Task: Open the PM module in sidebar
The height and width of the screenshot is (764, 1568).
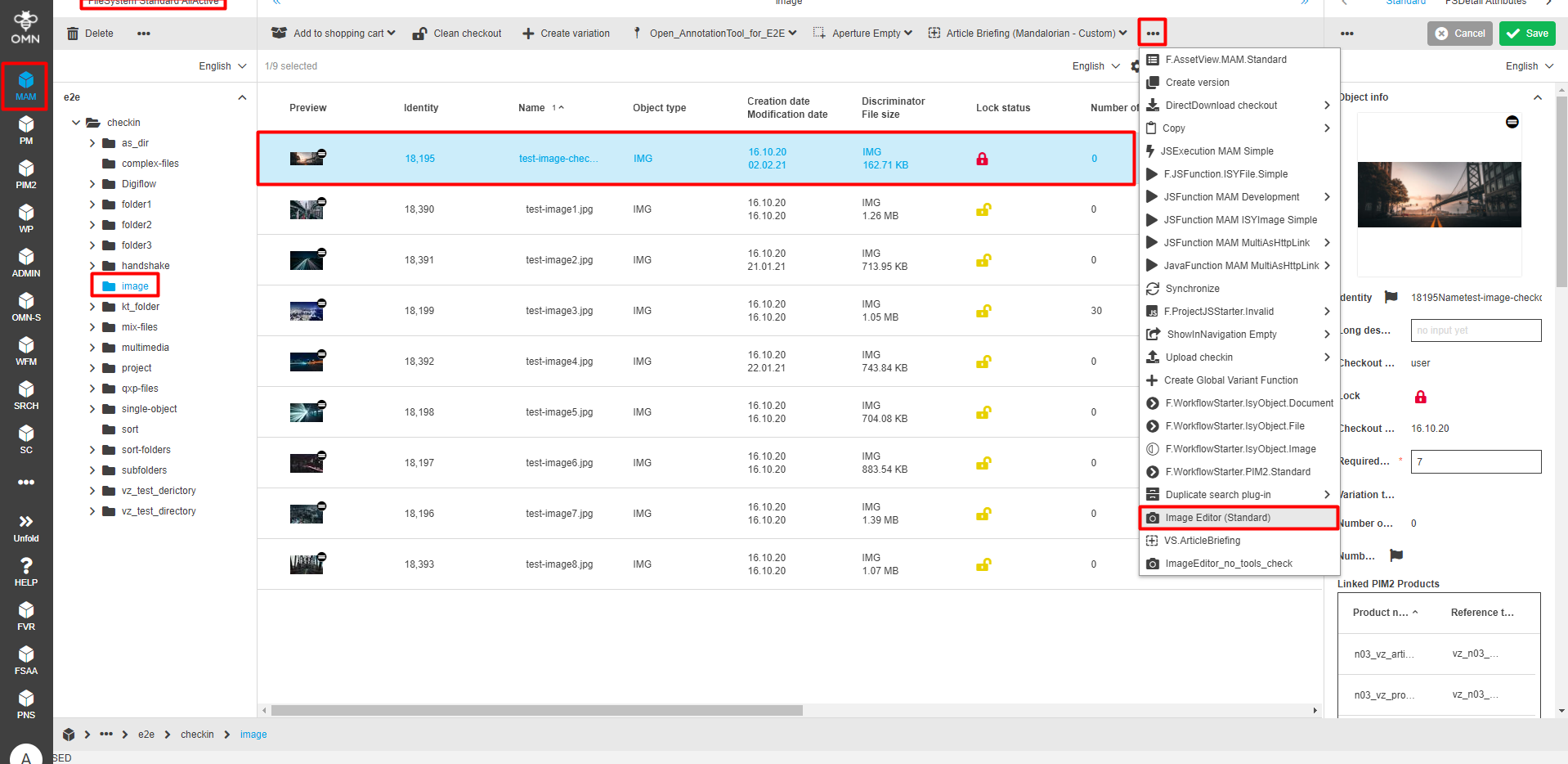Action: tap(26, 129)
